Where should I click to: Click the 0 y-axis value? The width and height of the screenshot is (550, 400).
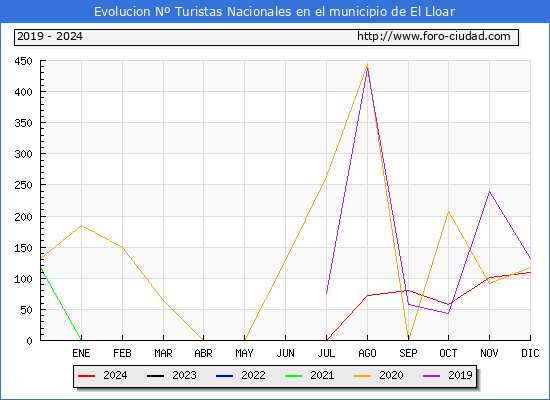[x=29, y=341]
